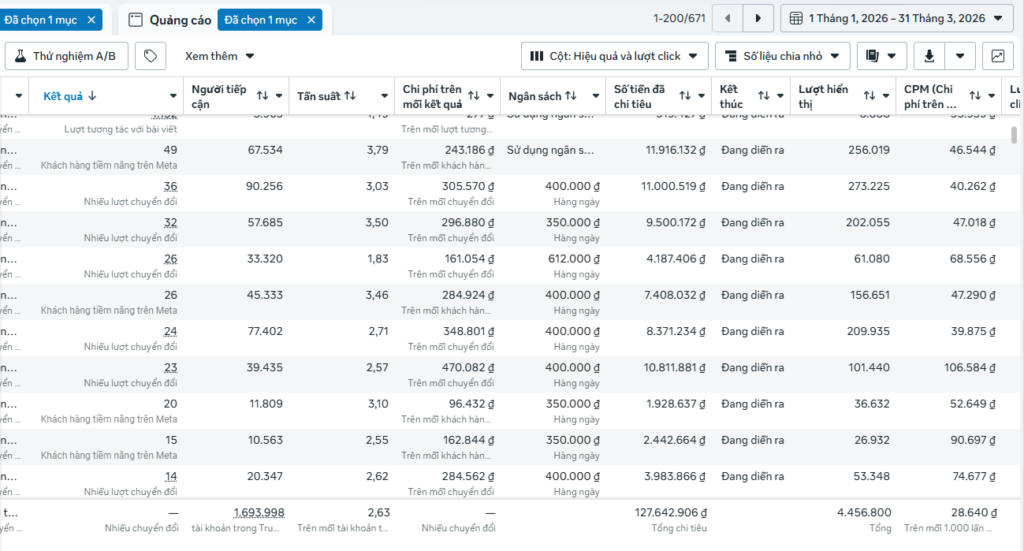Open the reports icon menu

(881, 56)
